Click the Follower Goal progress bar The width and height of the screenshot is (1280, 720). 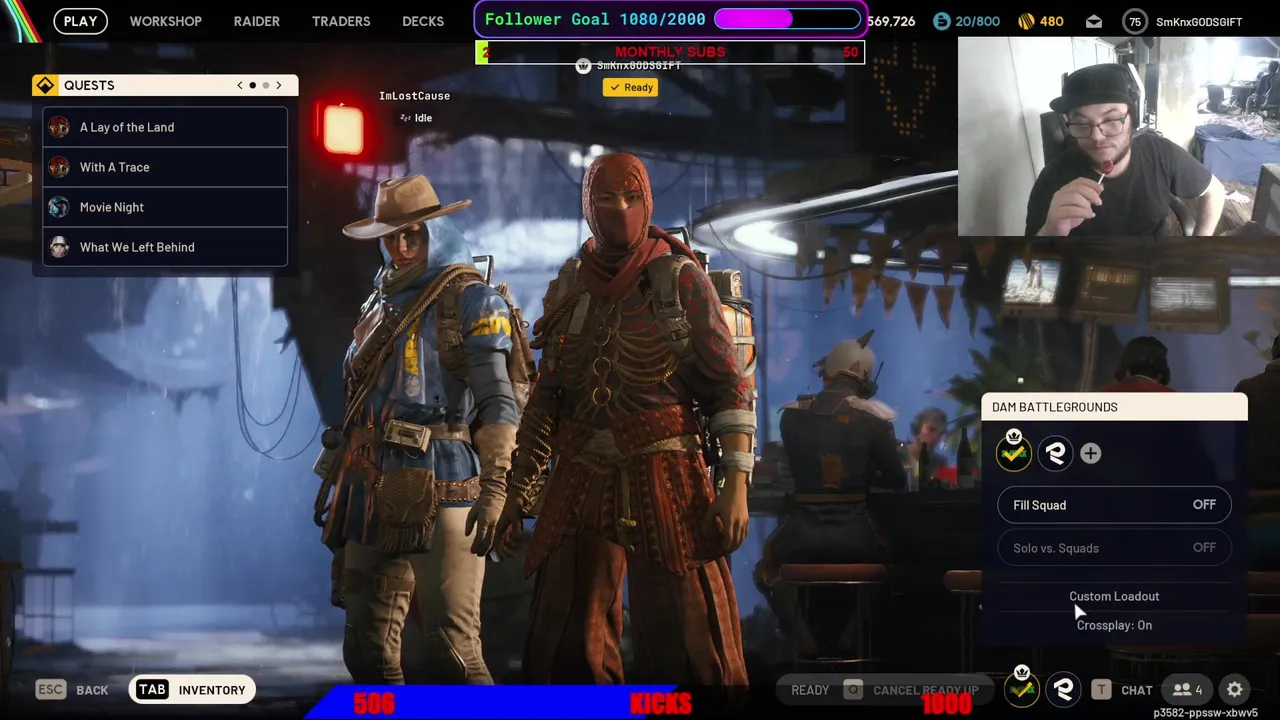pos(787,19)
